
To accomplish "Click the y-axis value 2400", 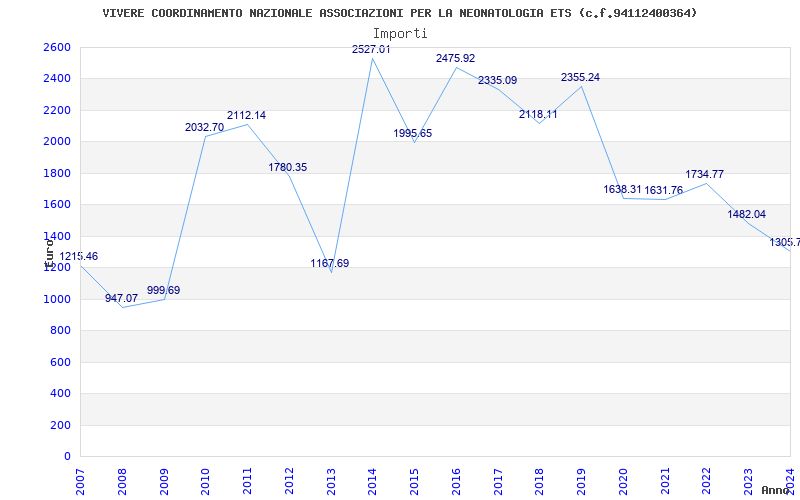I will coord(58,79).
